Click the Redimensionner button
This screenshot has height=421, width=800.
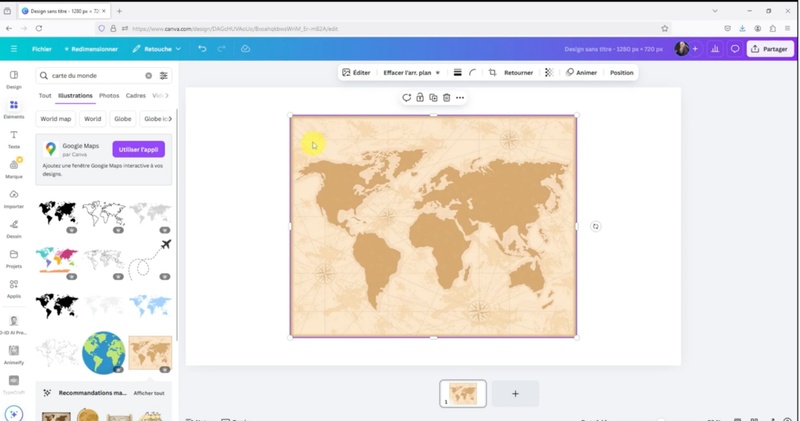tap(91, 49)
